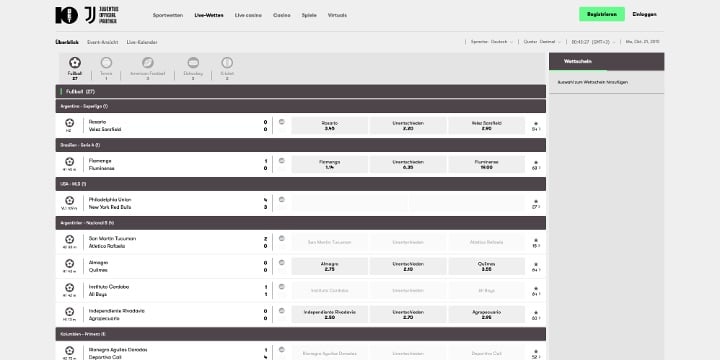Viewport: 720px width, 360px height.
Task: Bet on Independiente Rivadavia to win
Action: 330,315
